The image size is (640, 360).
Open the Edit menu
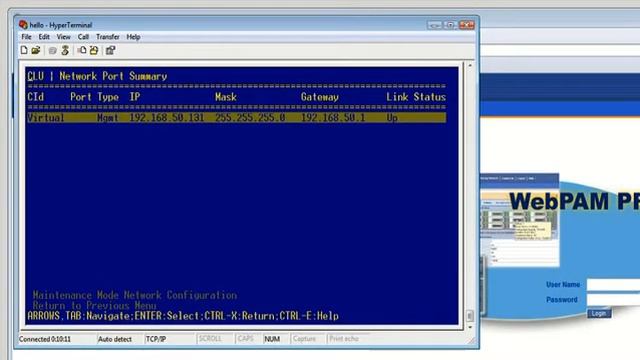[x=44, y=37]
